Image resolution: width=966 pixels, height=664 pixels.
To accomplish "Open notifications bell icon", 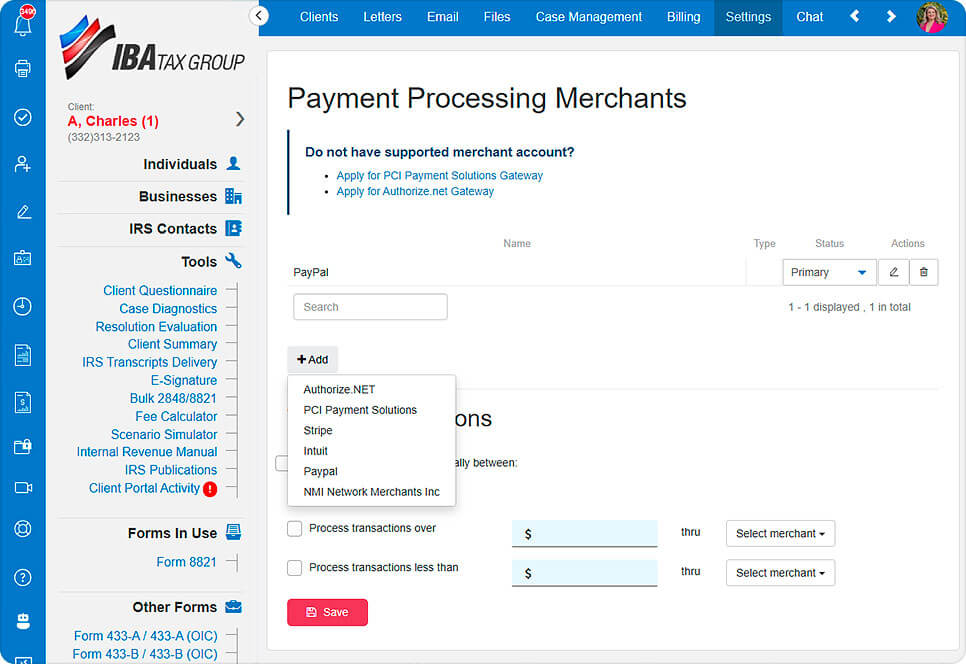I will coord(23,23).
